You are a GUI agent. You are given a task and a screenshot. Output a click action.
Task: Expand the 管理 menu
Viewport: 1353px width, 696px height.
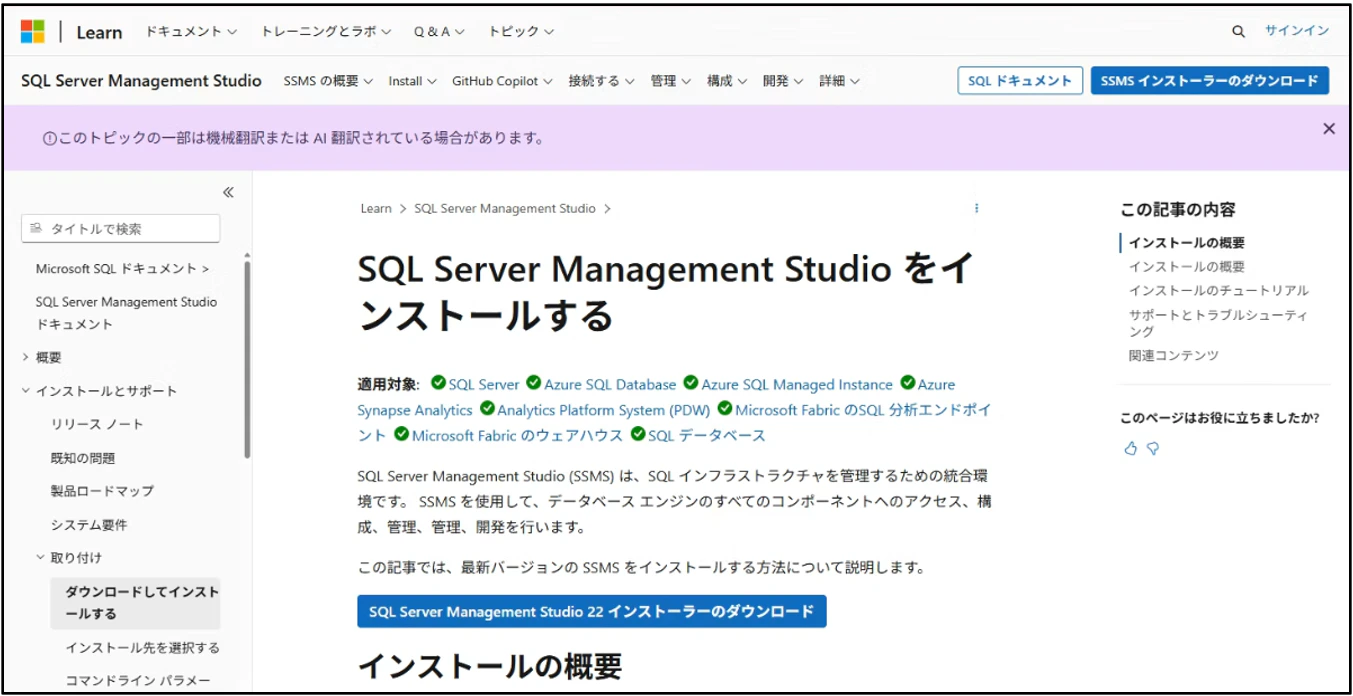pos(670,81)
